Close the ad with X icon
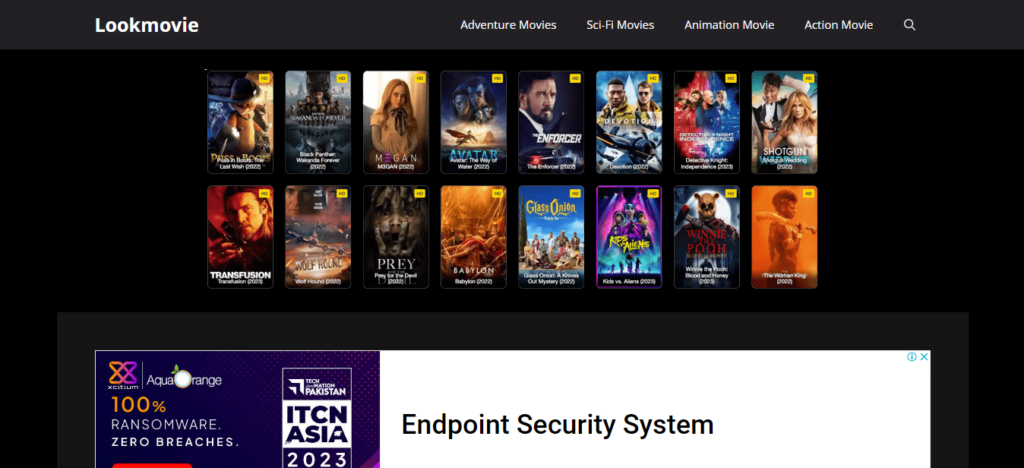 (924, 357)
